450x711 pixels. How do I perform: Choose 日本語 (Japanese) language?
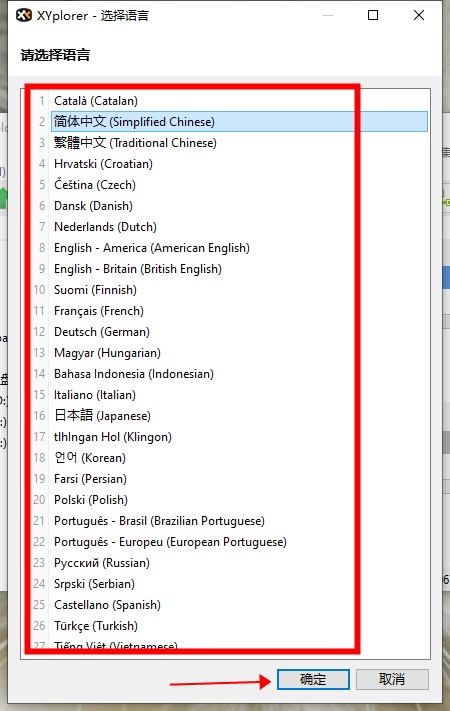[x=103, y=415]
